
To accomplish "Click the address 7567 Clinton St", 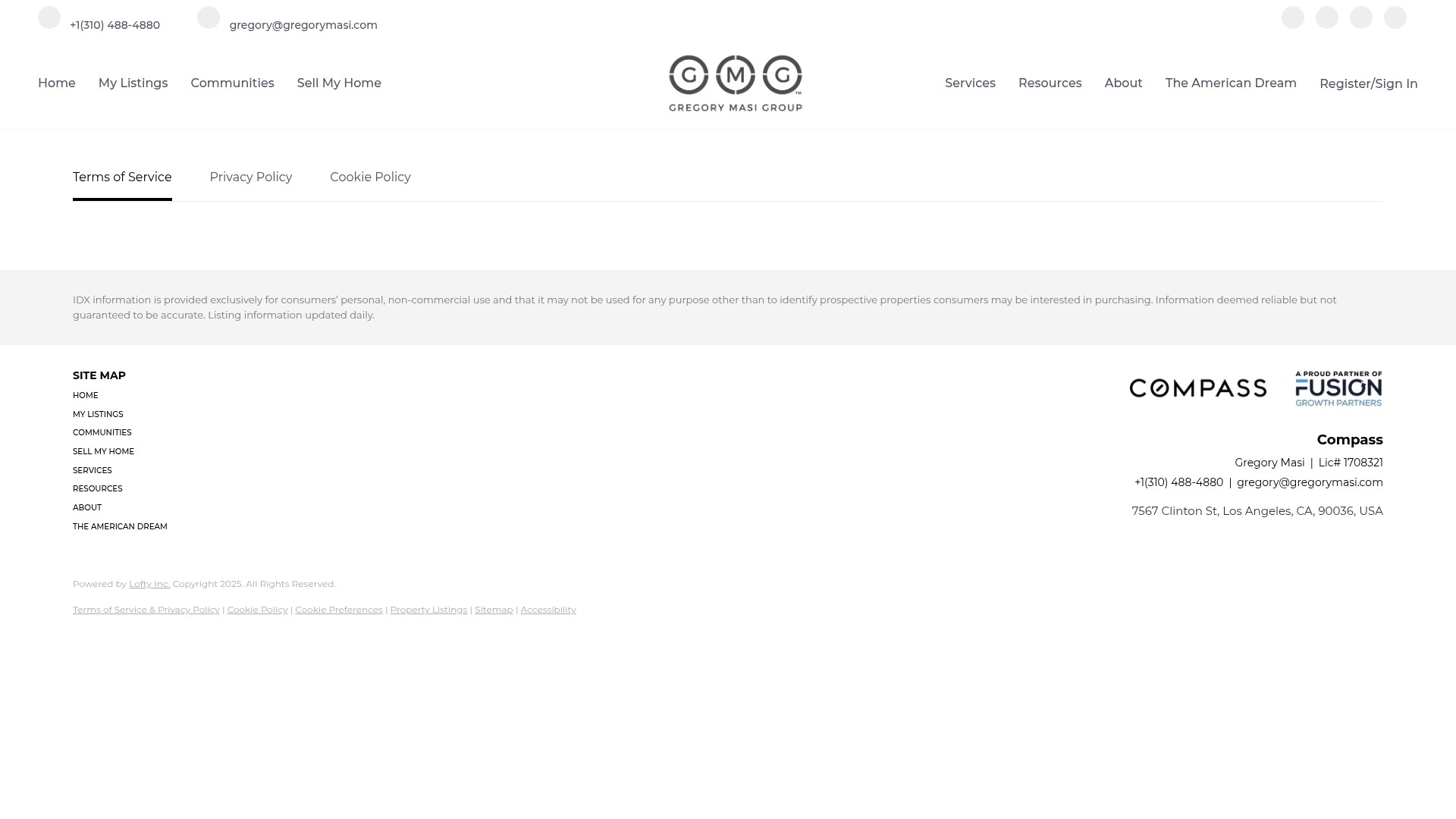I will [1257, 512].
